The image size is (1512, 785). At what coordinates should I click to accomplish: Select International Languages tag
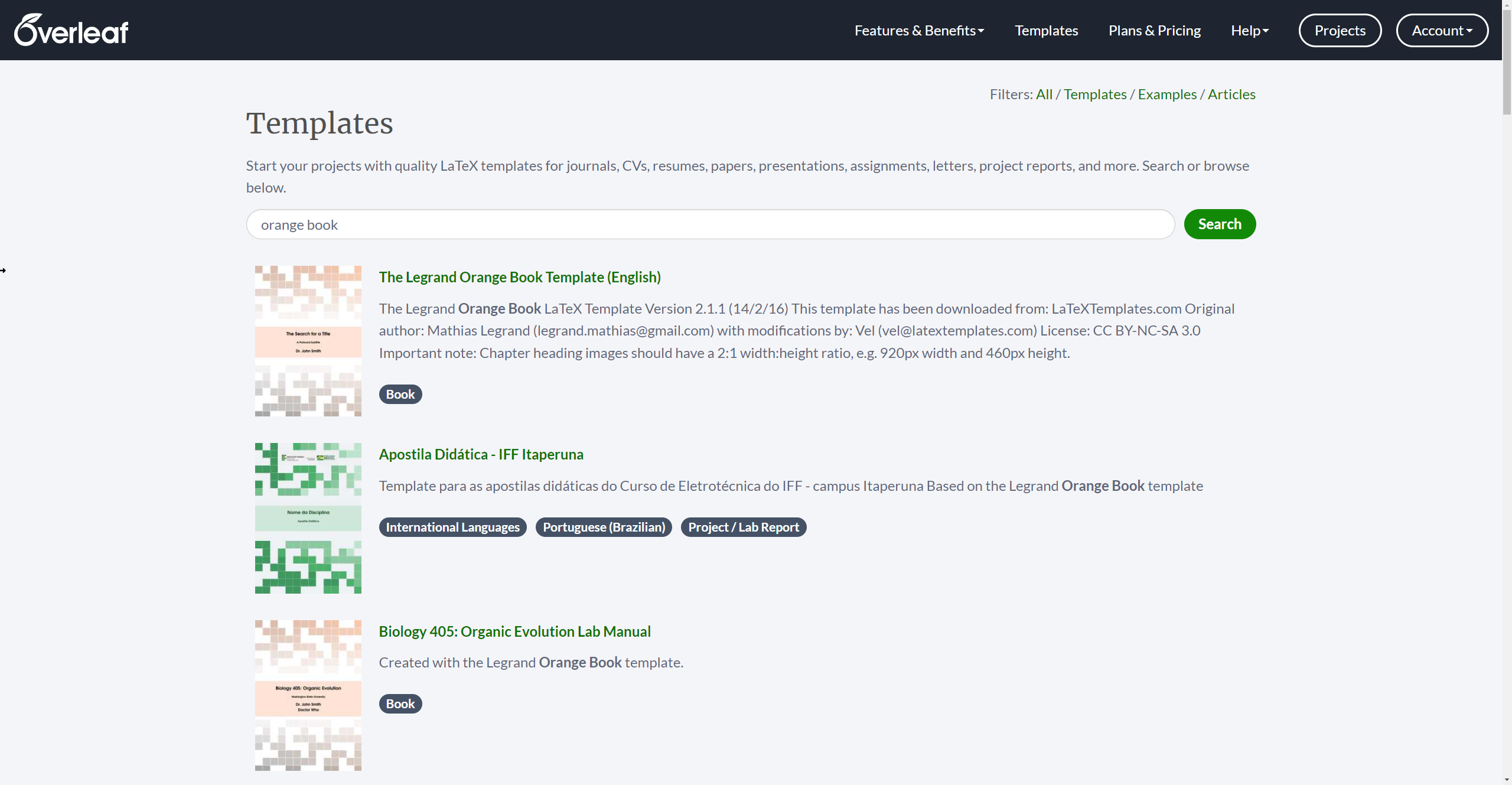pyautogui.click(x=452, y=527)
